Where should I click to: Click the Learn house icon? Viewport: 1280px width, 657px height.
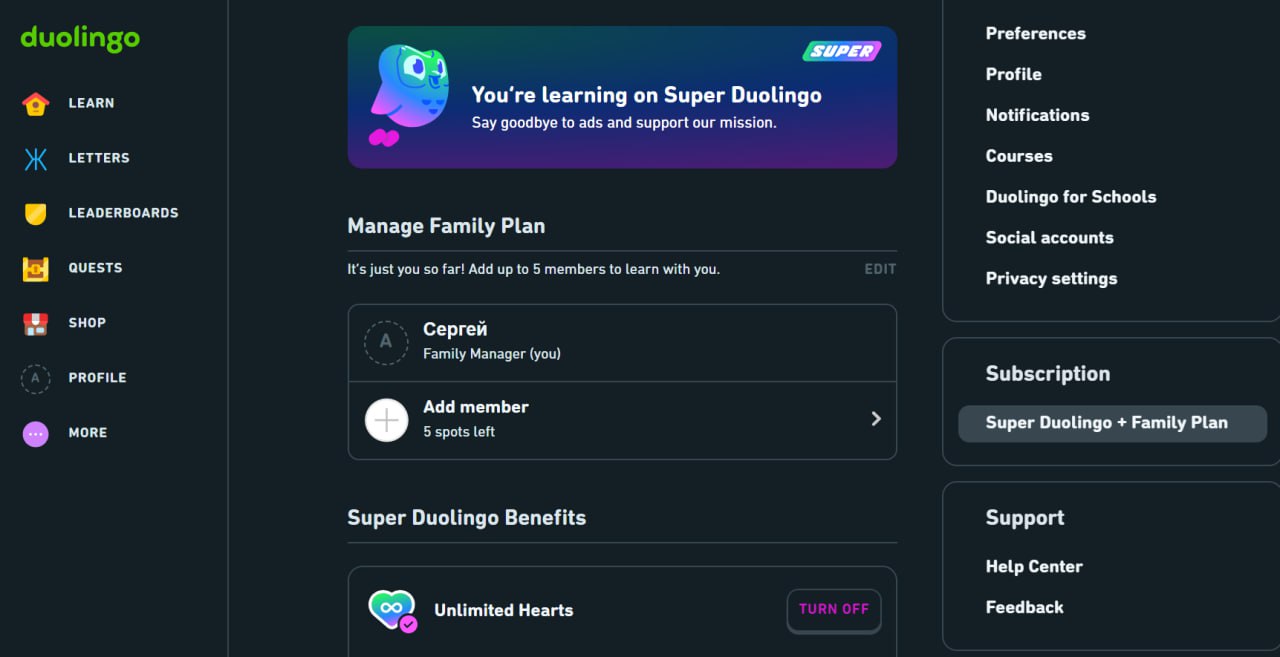pyautogui.click(x=36, y=104)
